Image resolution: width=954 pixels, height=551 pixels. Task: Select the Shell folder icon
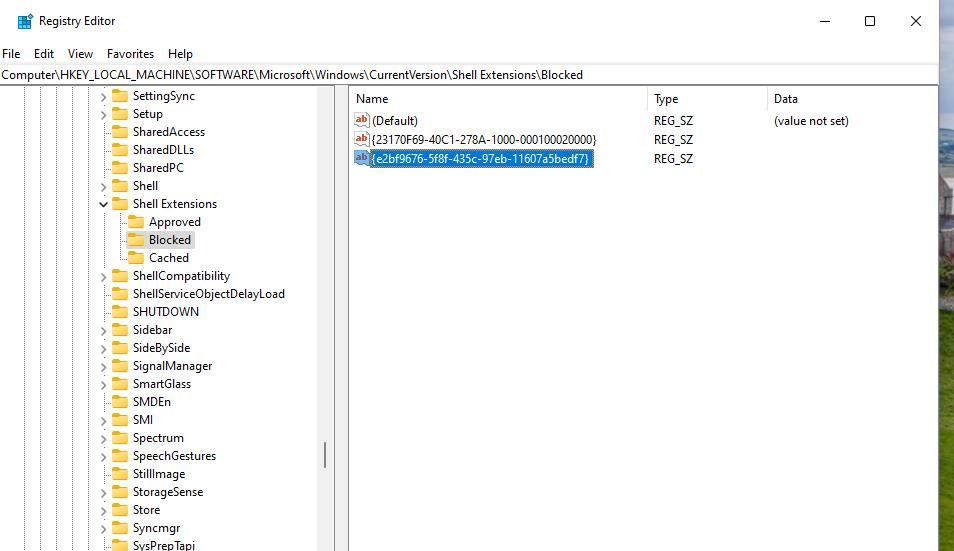coord(120,185)
